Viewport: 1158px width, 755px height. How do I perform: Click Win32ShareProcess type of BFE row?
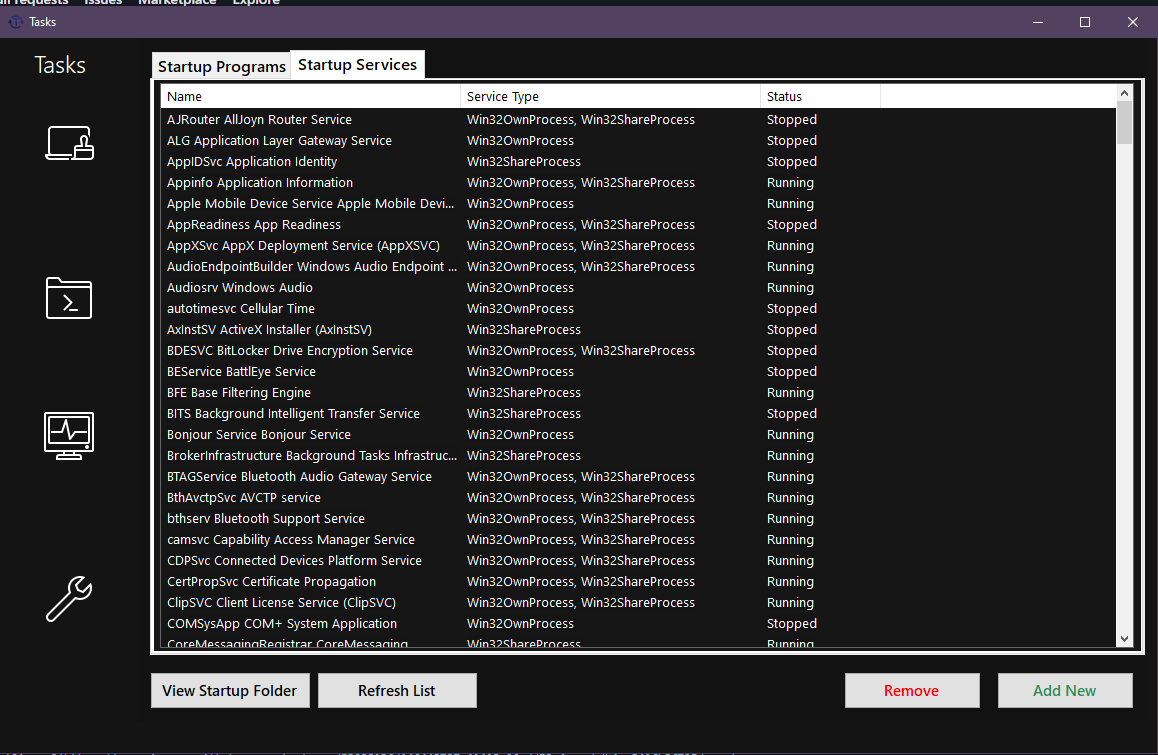click(x=524, y=393)
